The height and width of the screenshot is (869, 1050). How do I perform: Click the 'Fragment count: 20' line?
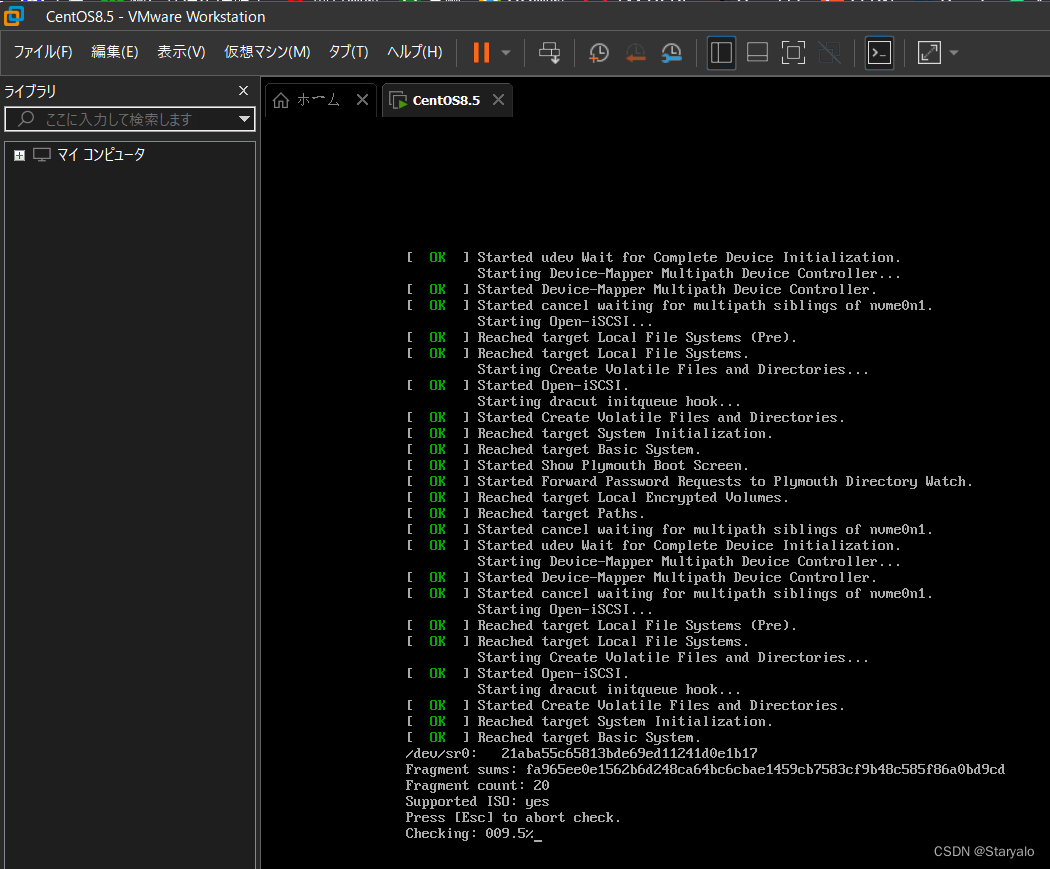pyautogui.click(x=477, y=785)
